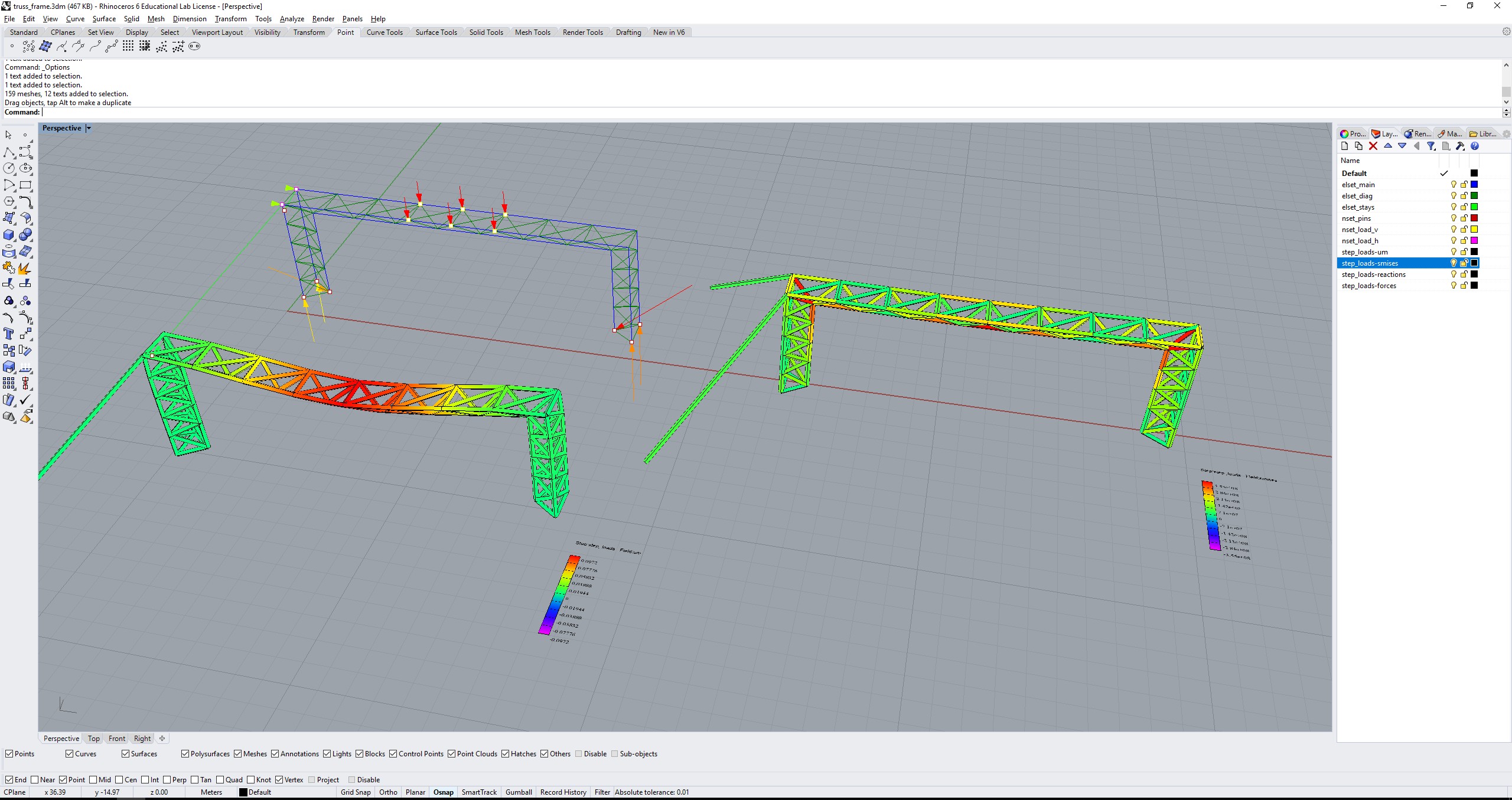This screenshot has width=1512, height=800.
Task: Lock the nset_pins layer
Action: [1464, 218]
